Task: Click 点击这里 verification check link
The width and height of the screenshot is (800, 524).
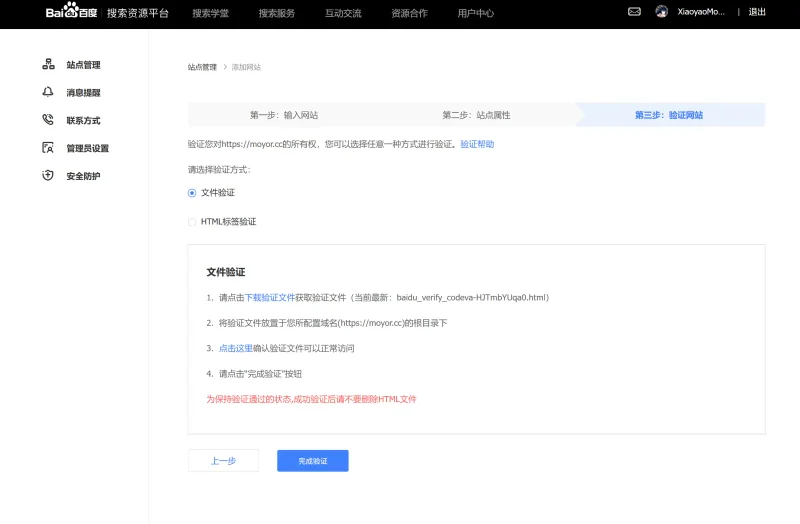Action: (236, 348)
